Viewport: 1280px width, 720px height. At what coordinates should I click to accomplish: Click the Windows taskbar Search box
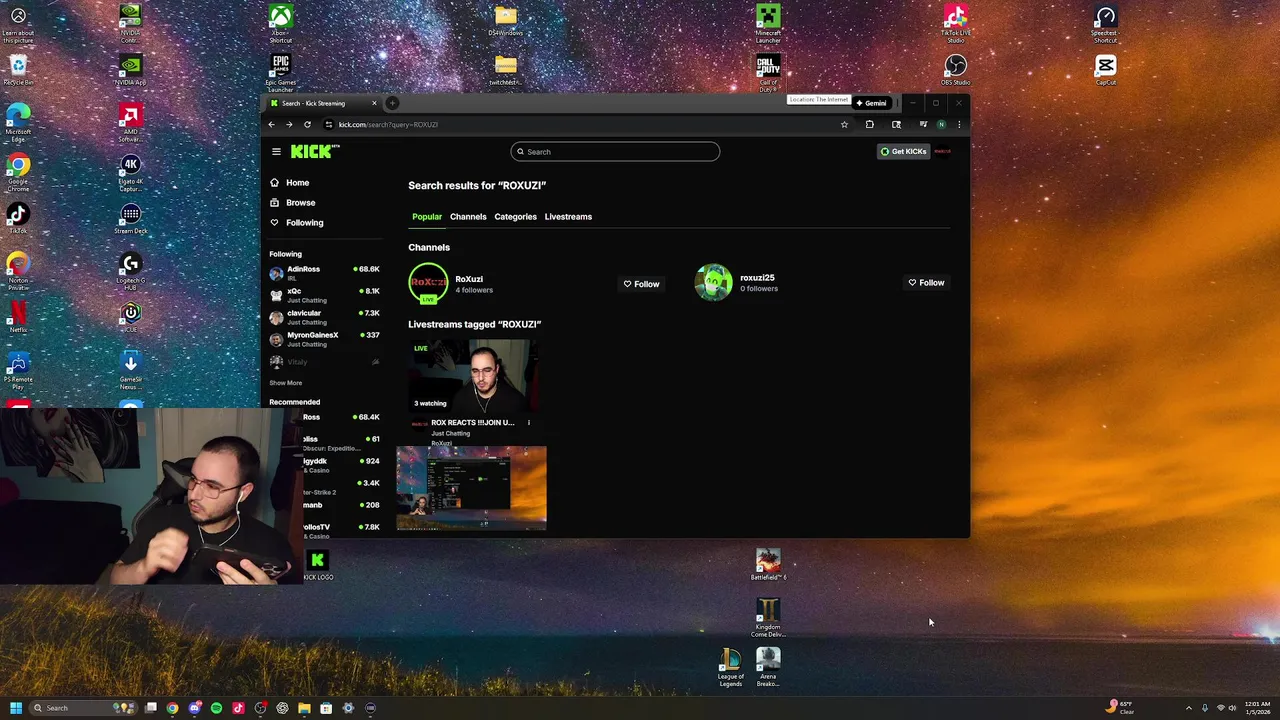click(84, 708)
